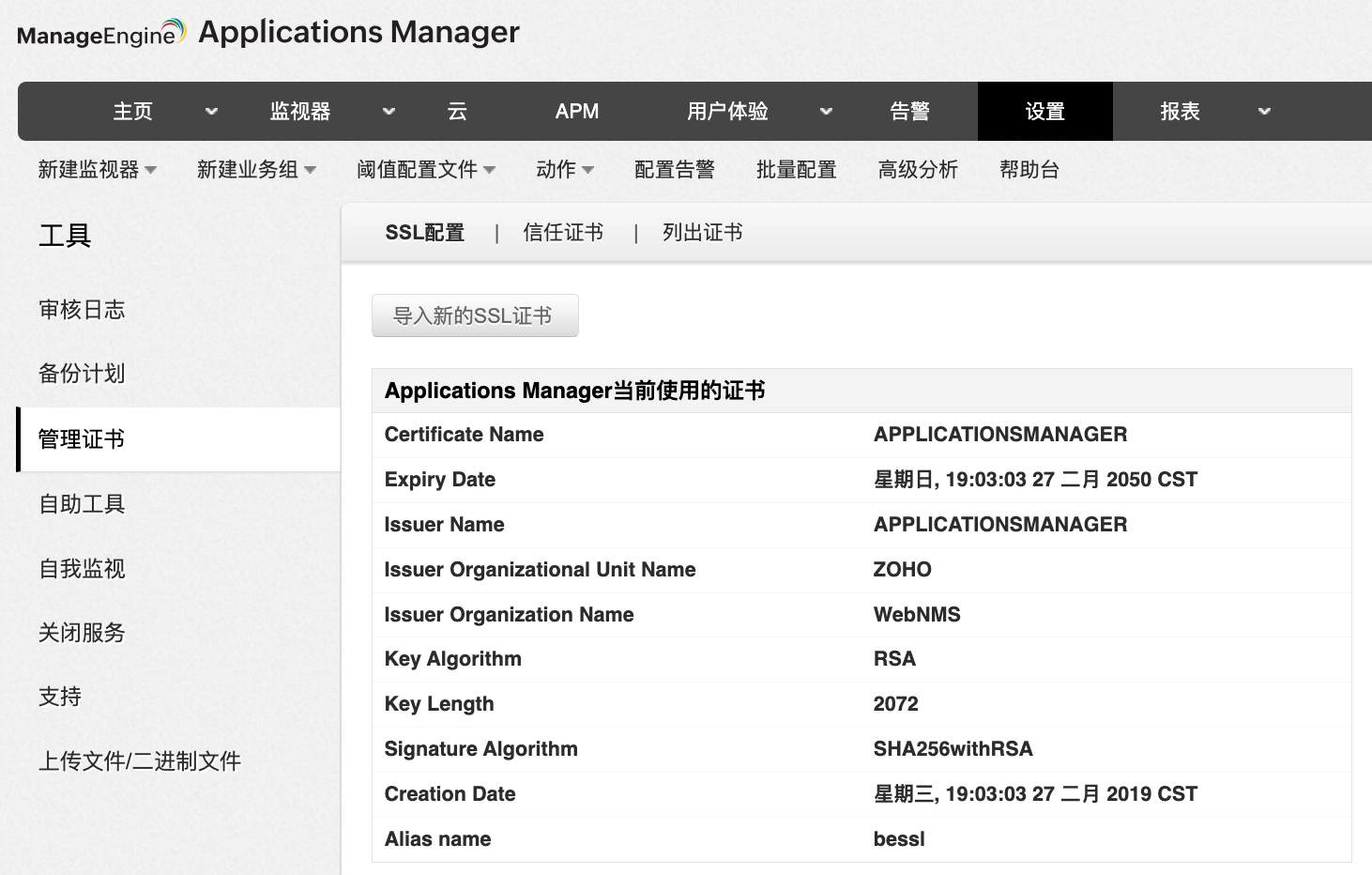Expand the 报表 menu chevron
Screen dimensions: 1372x875
pyautogui.click(x=1264, y=112)
